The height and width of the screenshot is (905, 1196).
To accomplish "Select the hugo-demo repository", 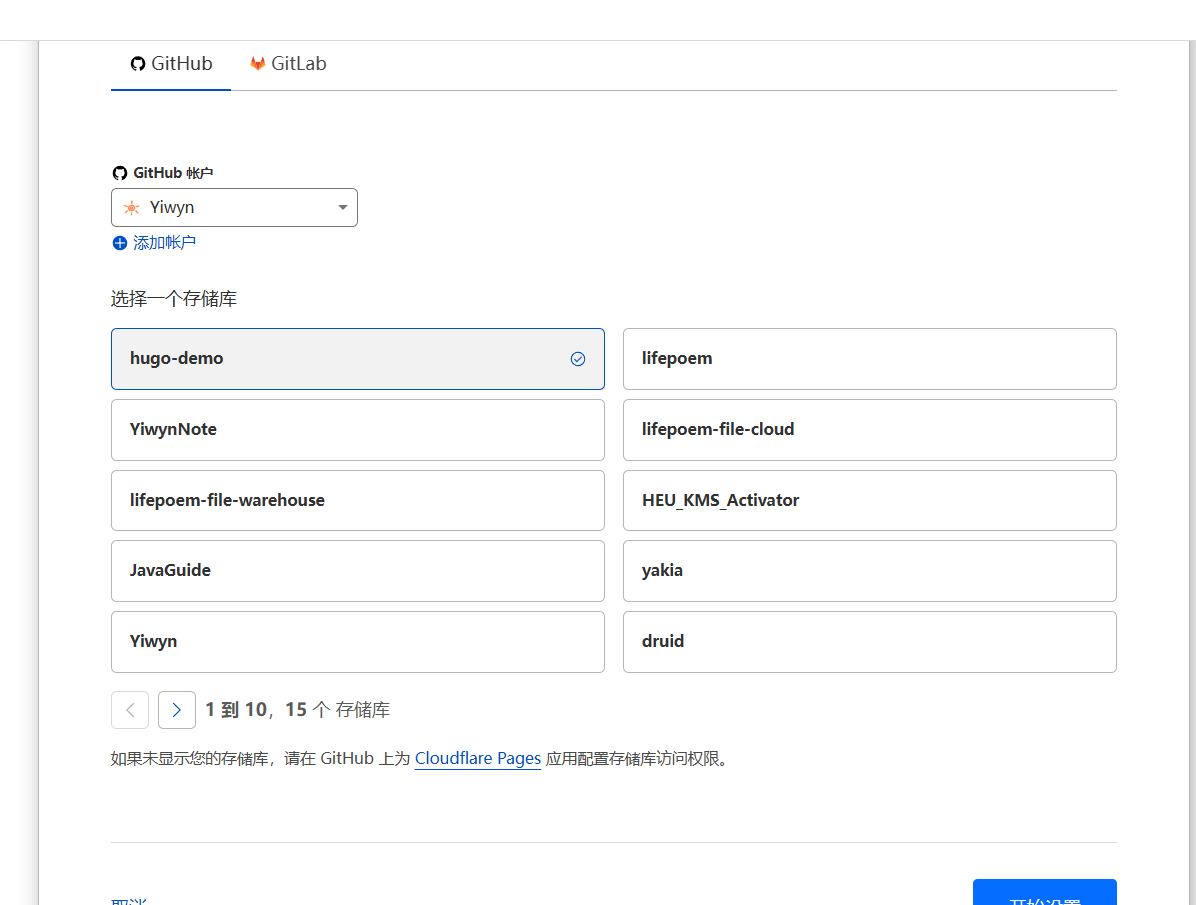I will (358, 359).
